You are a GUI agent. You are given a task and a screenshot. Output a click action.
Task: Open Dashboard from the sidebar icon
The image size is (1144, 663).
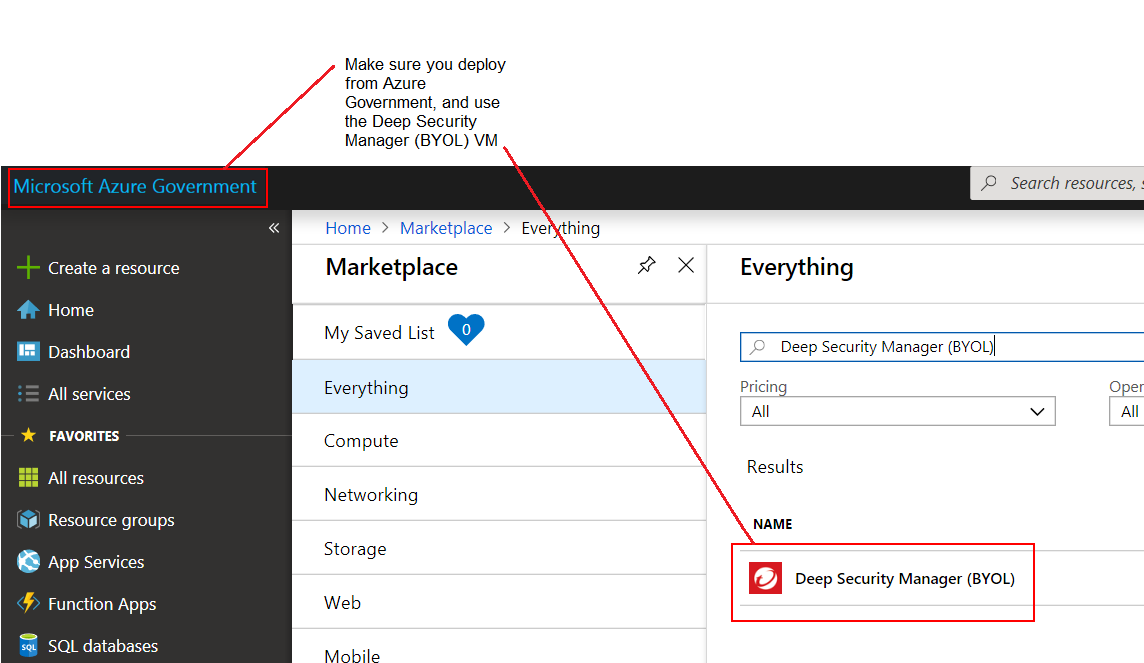tap(30, 351)
